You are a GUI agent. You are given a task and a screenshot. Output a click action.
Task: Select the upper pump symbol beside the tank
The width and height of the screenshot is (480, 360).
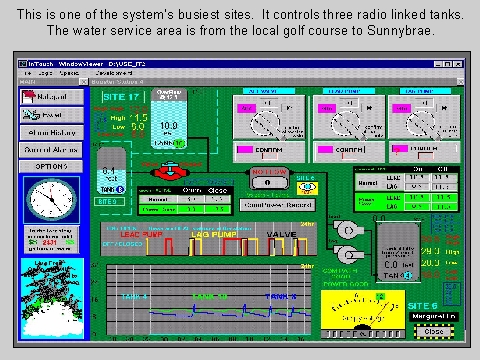click(348, 230)
